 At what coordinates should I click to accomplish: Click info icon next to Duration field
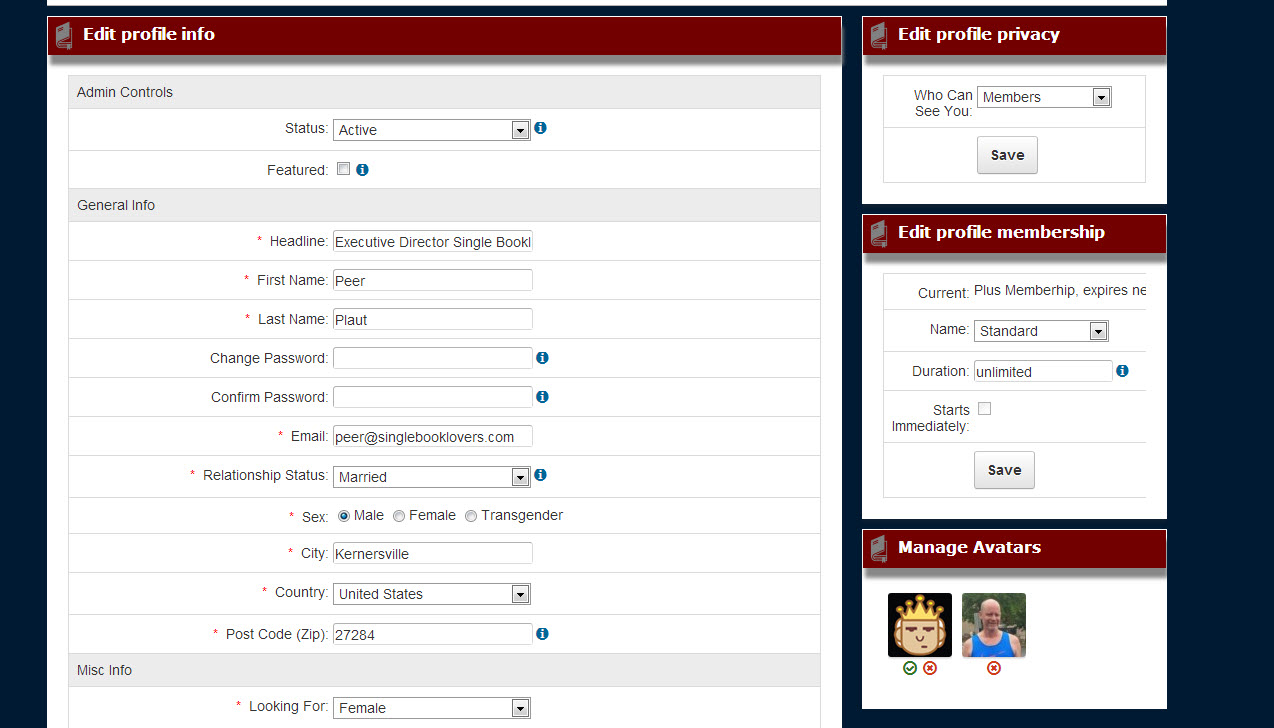coord(1122,371)
